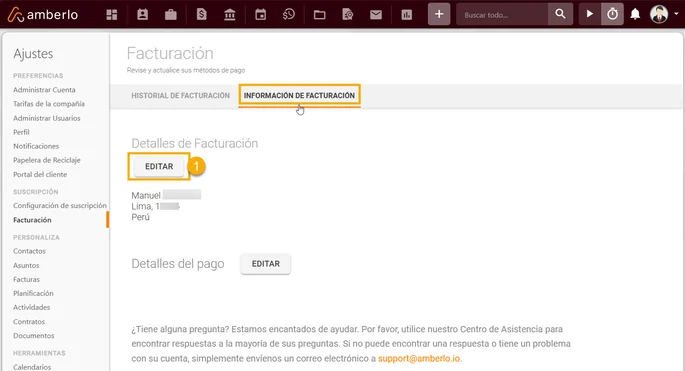
Task: Click the search magnifier button
Action: tap(560, 14)
